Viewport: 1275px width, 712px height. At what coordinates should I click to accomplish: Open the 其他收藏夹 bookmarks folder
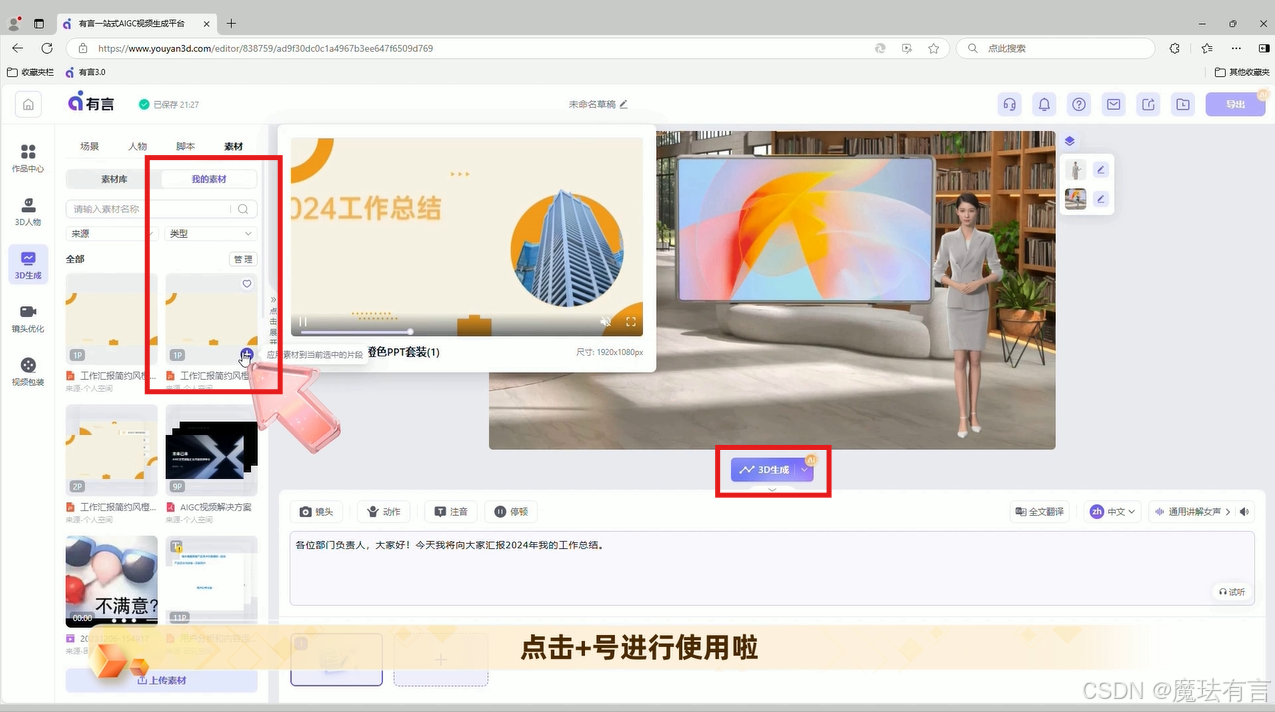point(1241,72)
